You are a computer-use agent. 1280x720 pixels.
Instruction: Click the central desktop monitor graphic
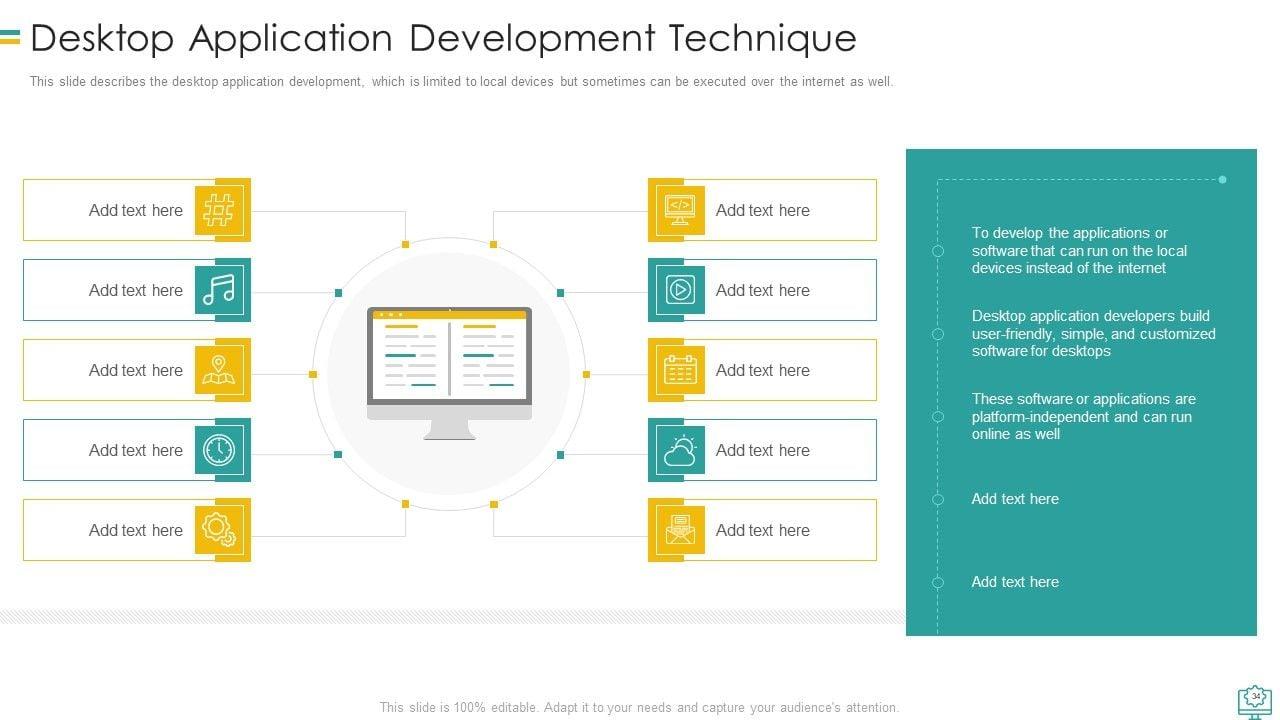tap(449, 371)
